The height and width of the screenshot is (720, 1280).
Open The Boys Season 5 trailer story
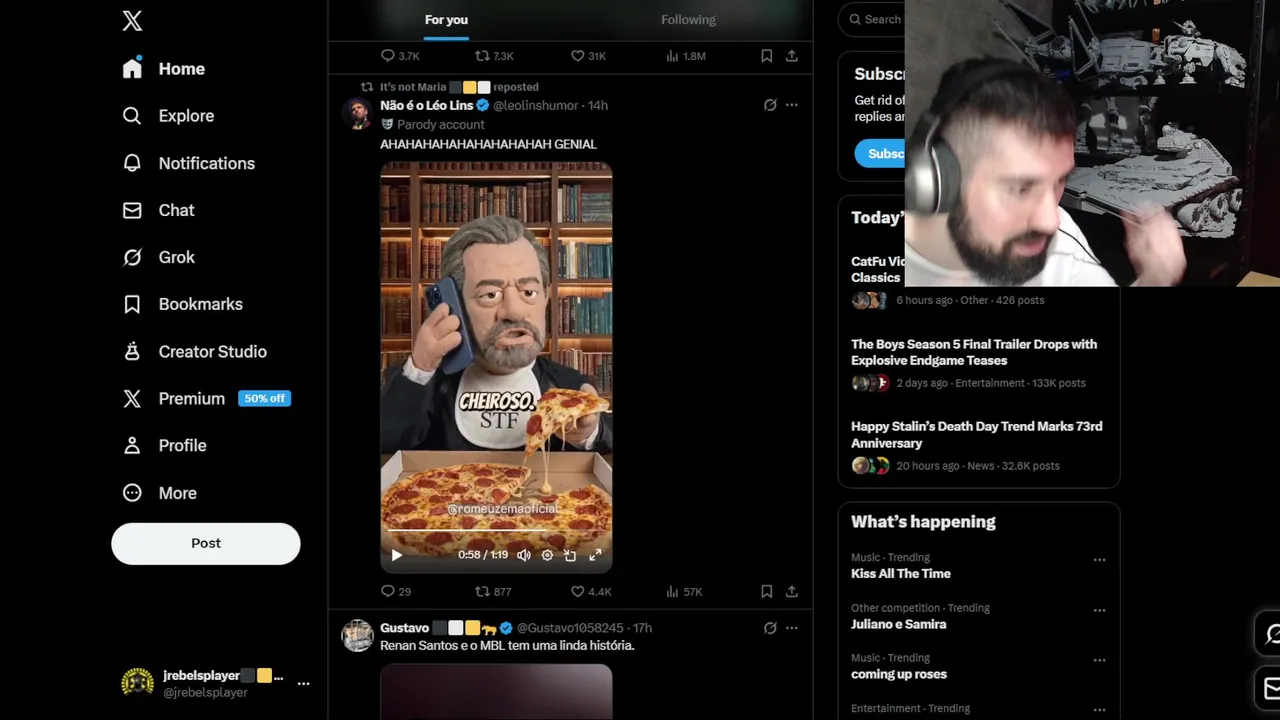pyautogui.click(x=978, y=363)
